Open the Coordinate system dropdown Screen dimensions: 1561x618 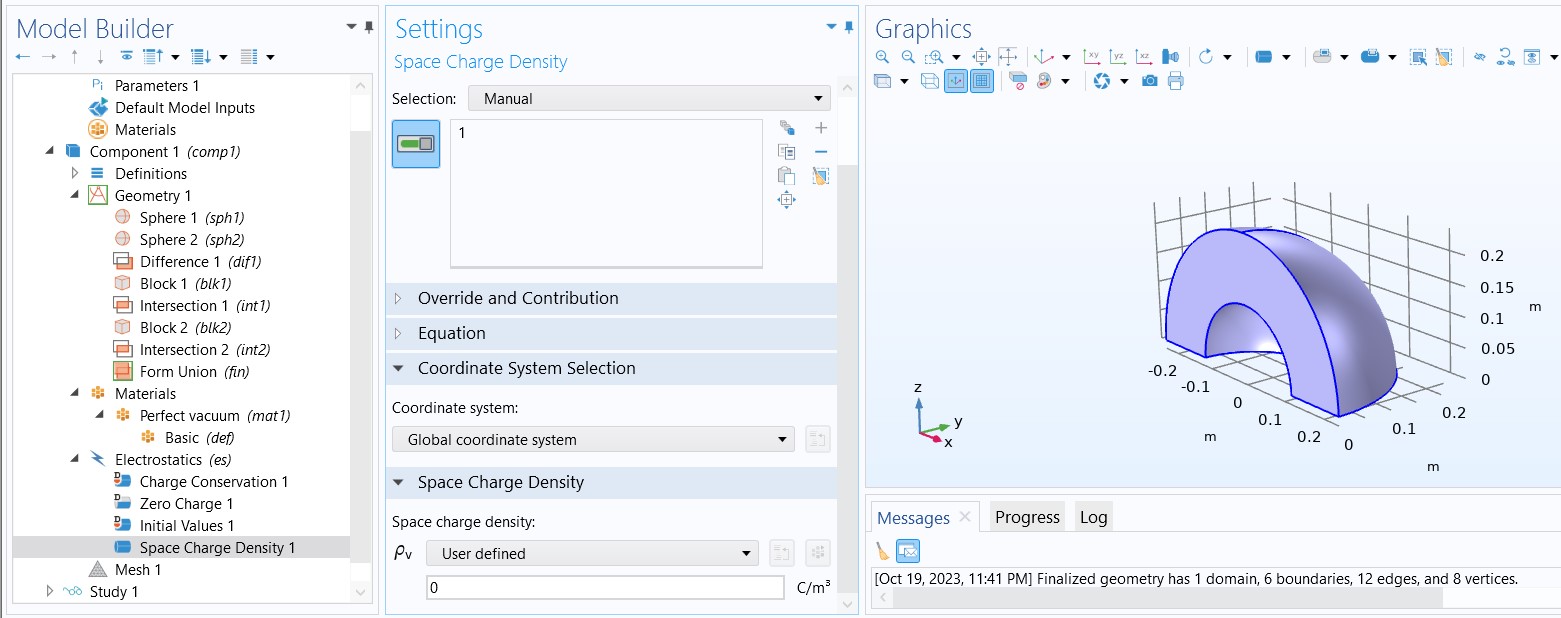593,440
